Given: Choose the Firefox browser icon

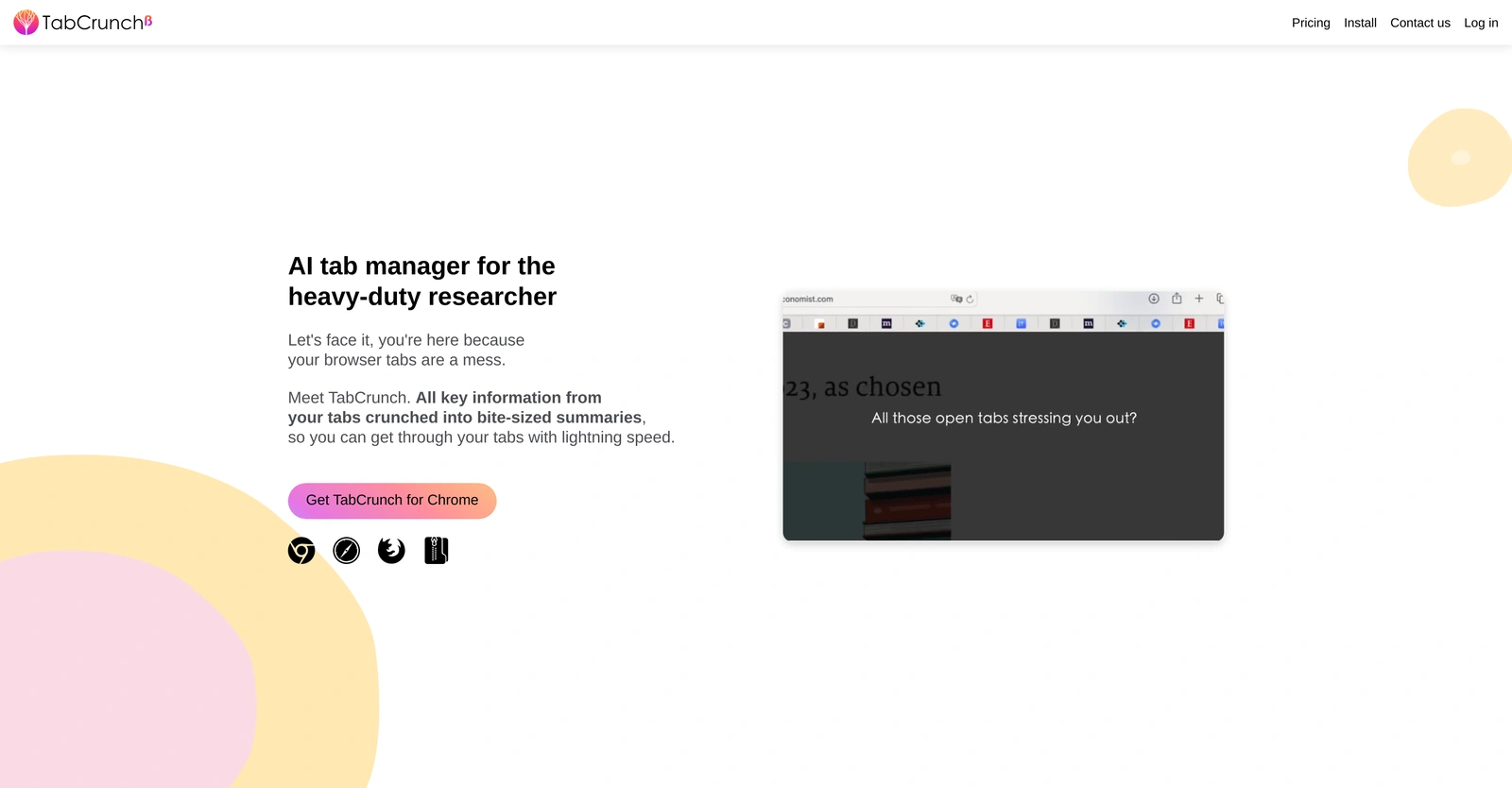Looking at the screenshot, I should coord(391,550).
